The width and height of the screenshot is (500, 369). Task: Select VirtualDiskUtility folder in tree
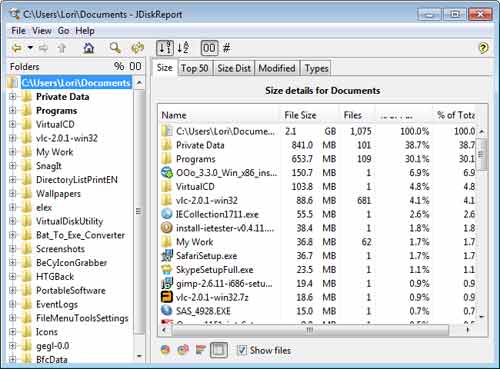(x=69, y=221)
